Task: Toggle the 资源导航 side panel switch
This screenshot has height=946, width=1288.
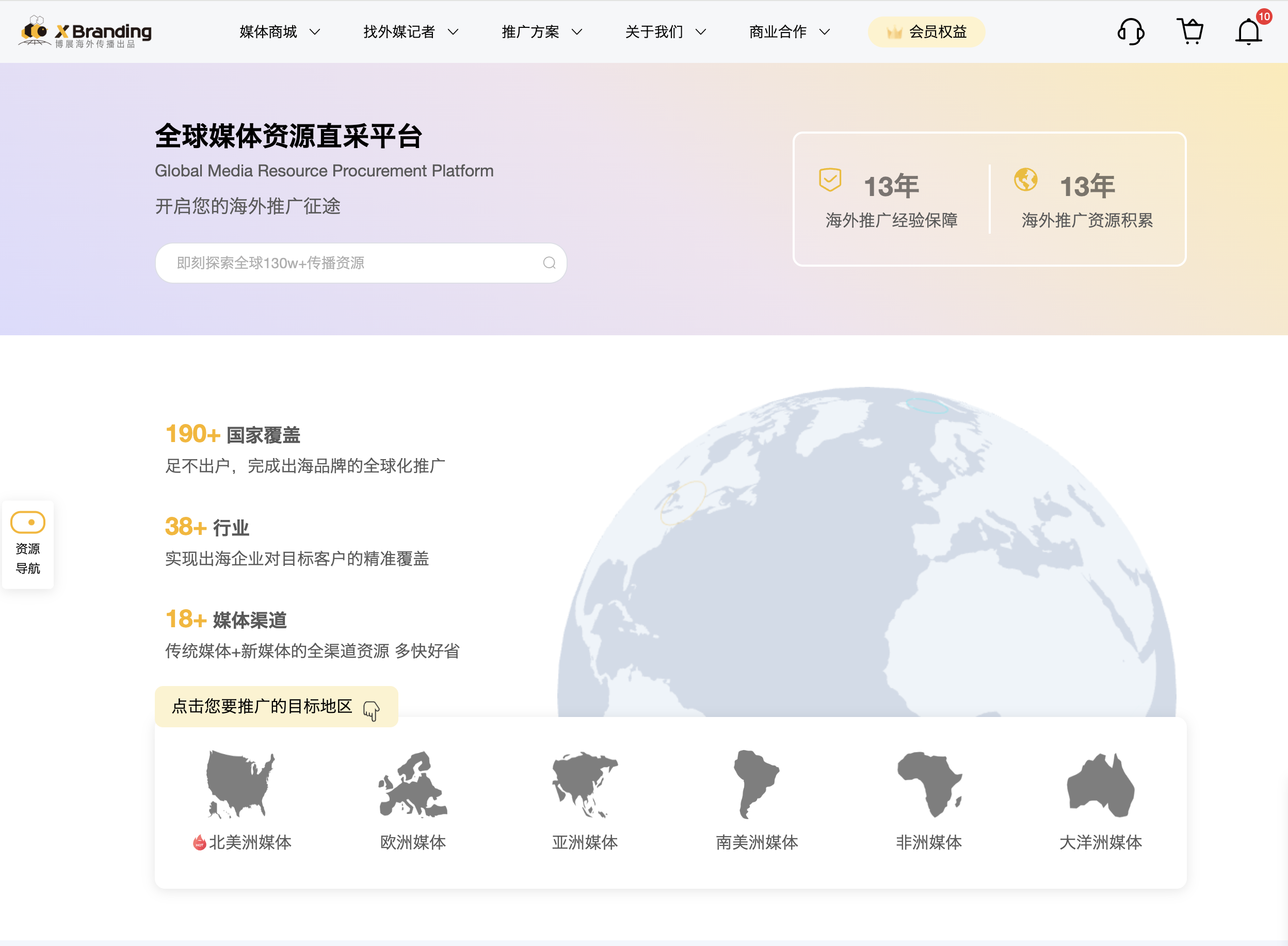Action: tap(27, 522)
